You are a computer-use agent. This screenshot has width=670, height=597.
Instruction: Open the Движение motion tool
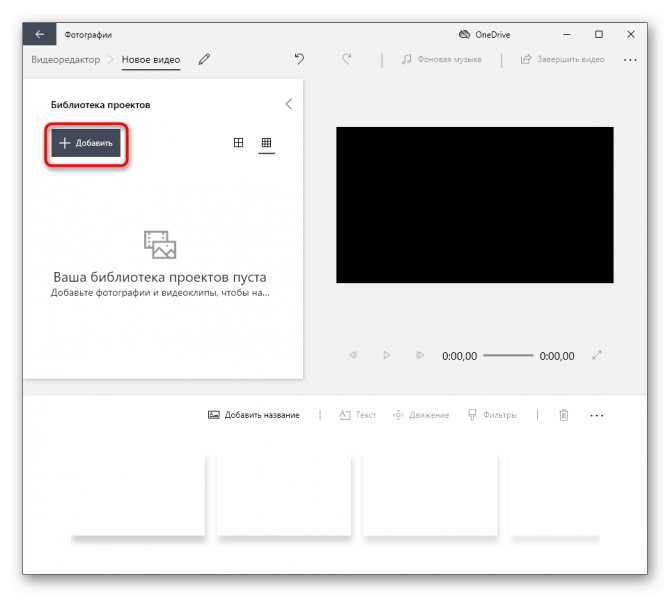420,415
